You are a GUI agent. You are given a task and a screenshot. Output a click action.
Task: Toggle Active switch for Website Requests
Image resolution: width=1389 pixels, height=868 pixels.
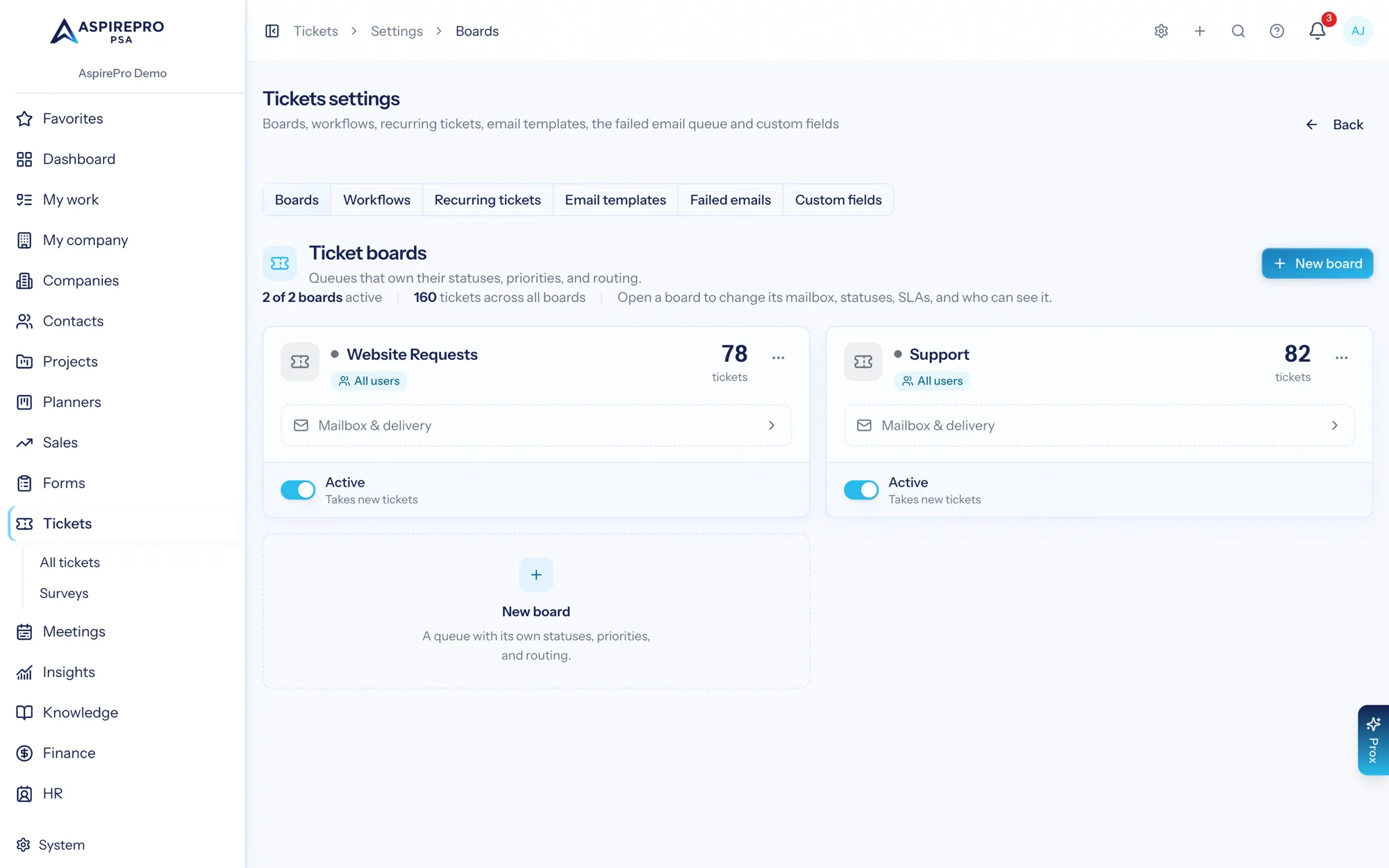click(x=298, y=490)
